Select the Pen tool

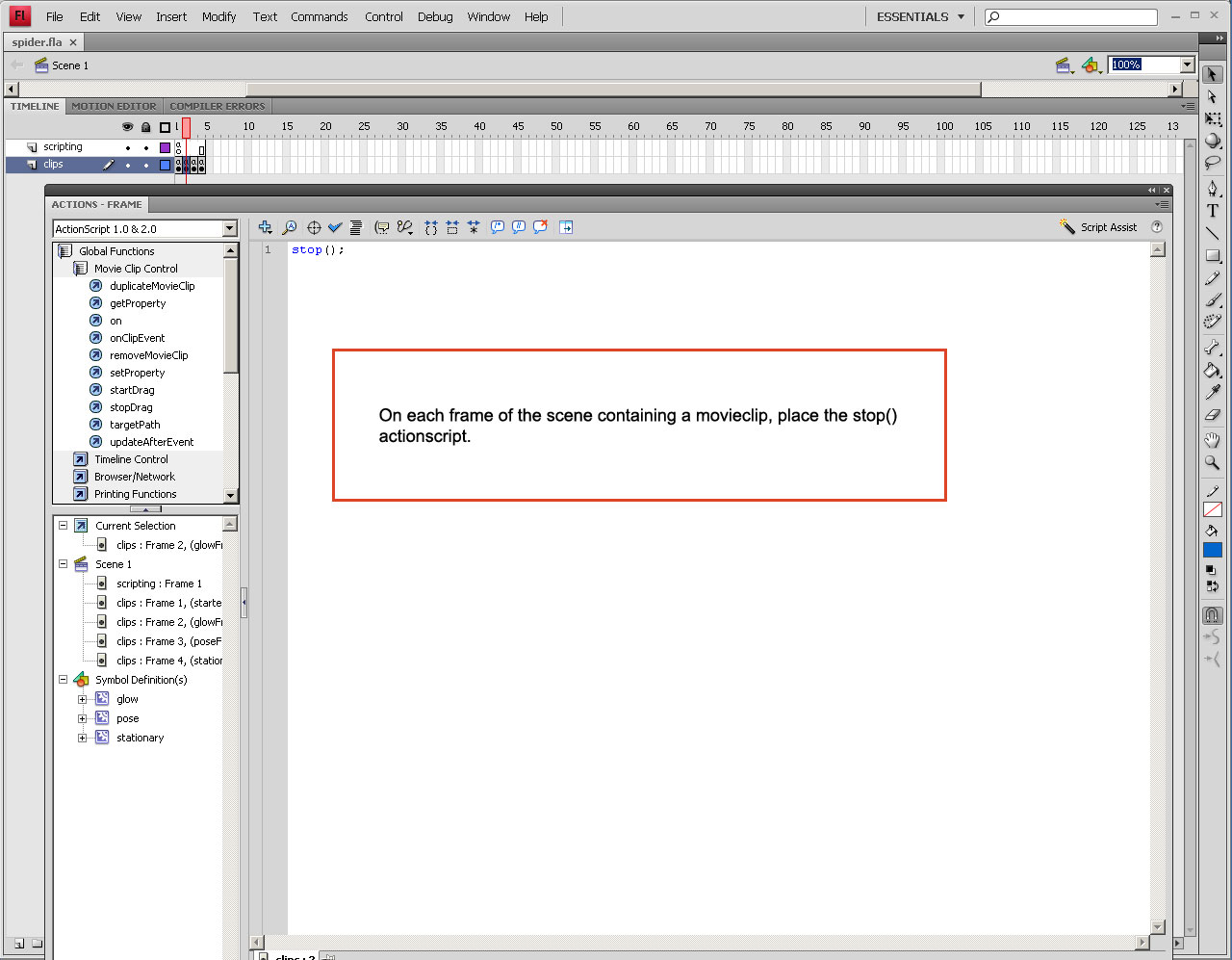pyautogui.click(x=1213, y=189)
